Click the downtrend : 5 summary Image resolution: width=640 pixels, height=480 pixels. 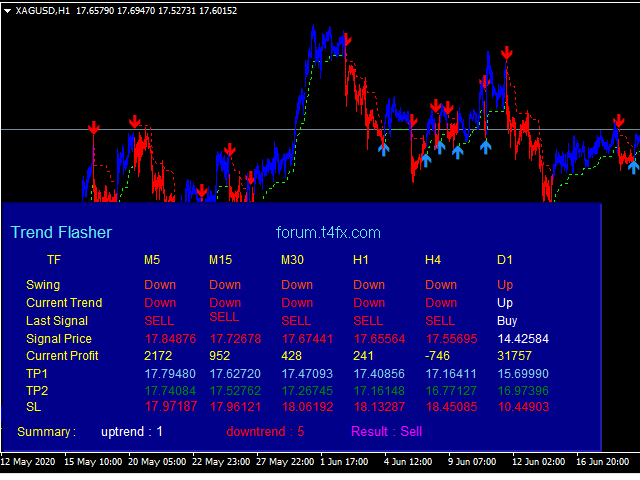[265, 432]
